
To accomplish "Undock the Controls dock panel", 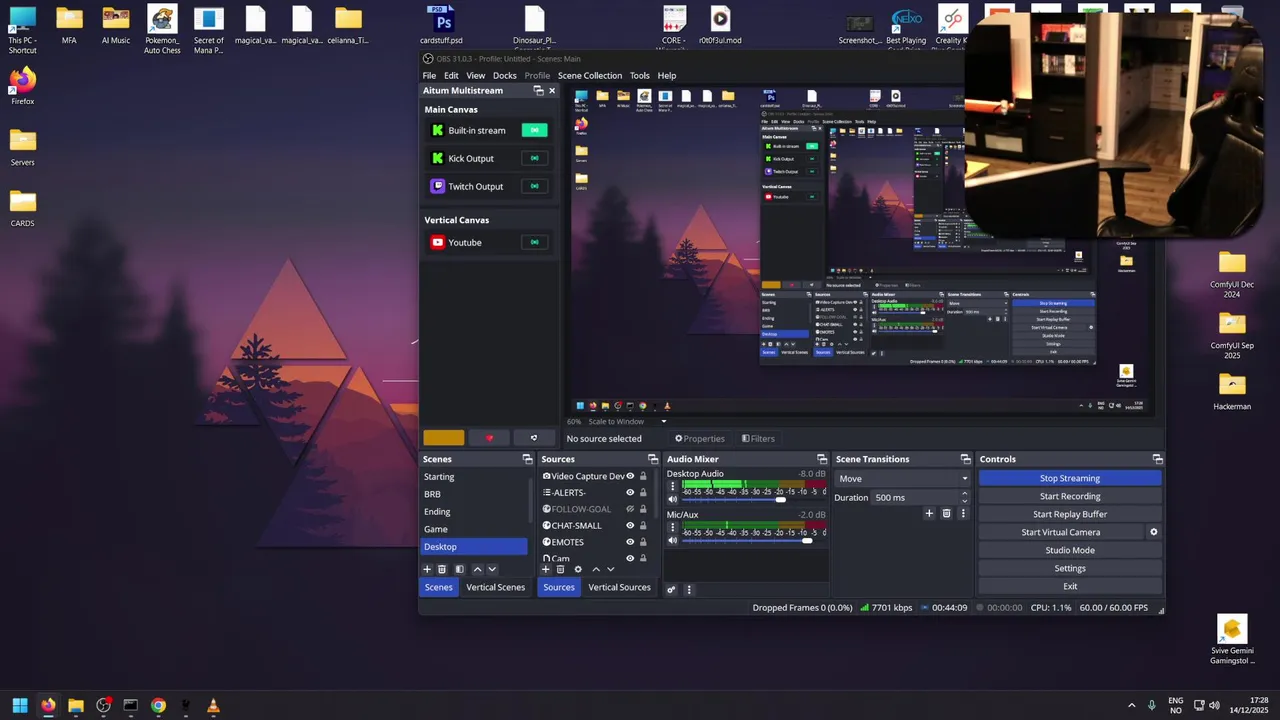I will pos(1157,459).
